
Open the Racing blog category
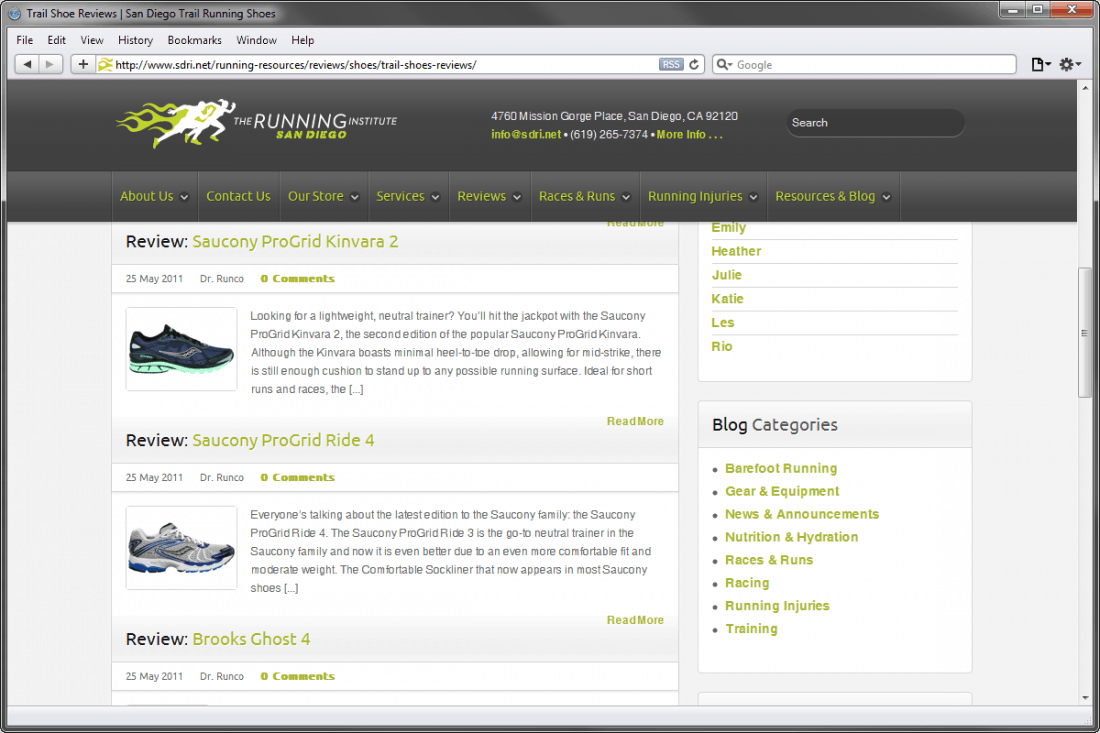[x=747, y=583]
